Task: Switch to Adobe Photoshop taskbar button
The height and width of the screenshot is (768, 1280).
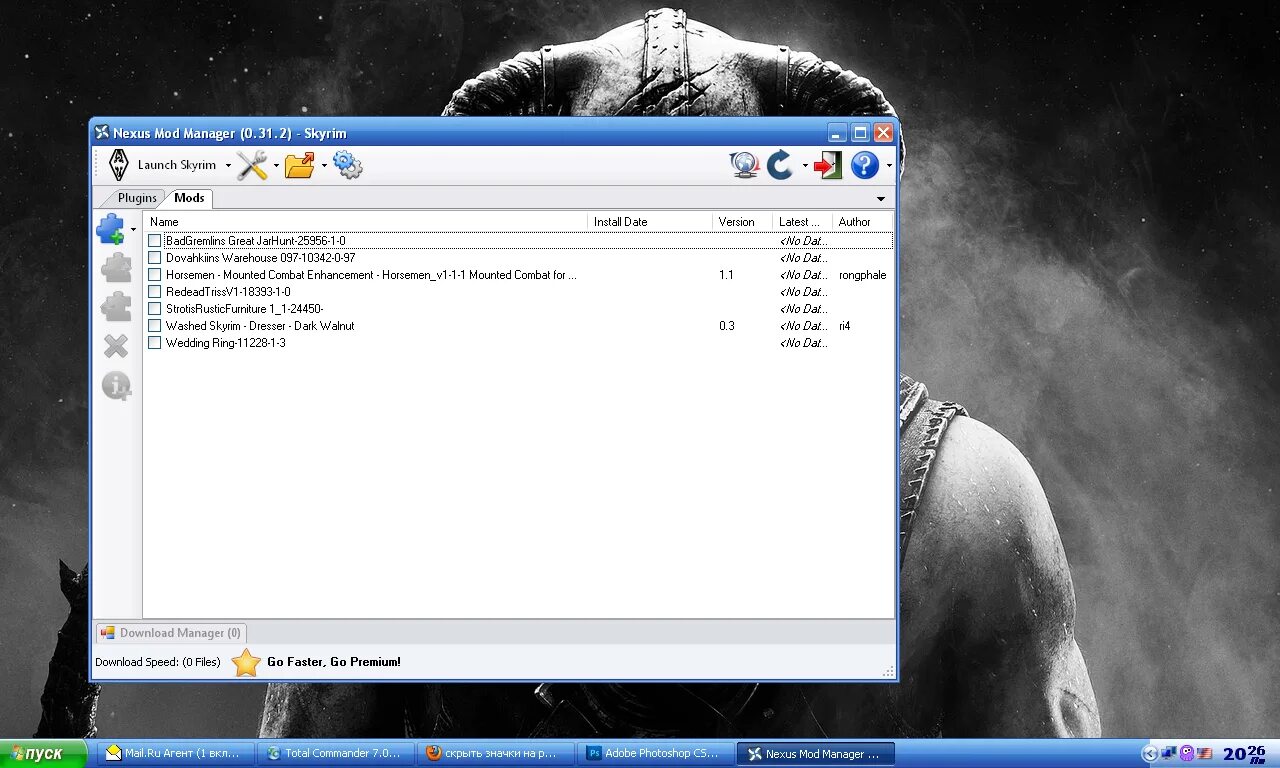Action: point(655,753)
